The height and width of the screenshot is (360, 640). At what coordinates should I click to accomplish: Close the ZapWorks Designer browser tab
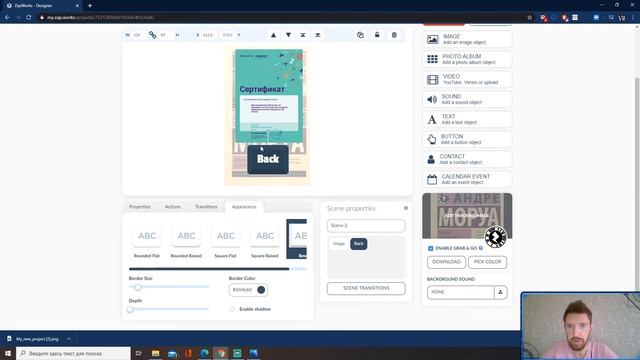77,6
